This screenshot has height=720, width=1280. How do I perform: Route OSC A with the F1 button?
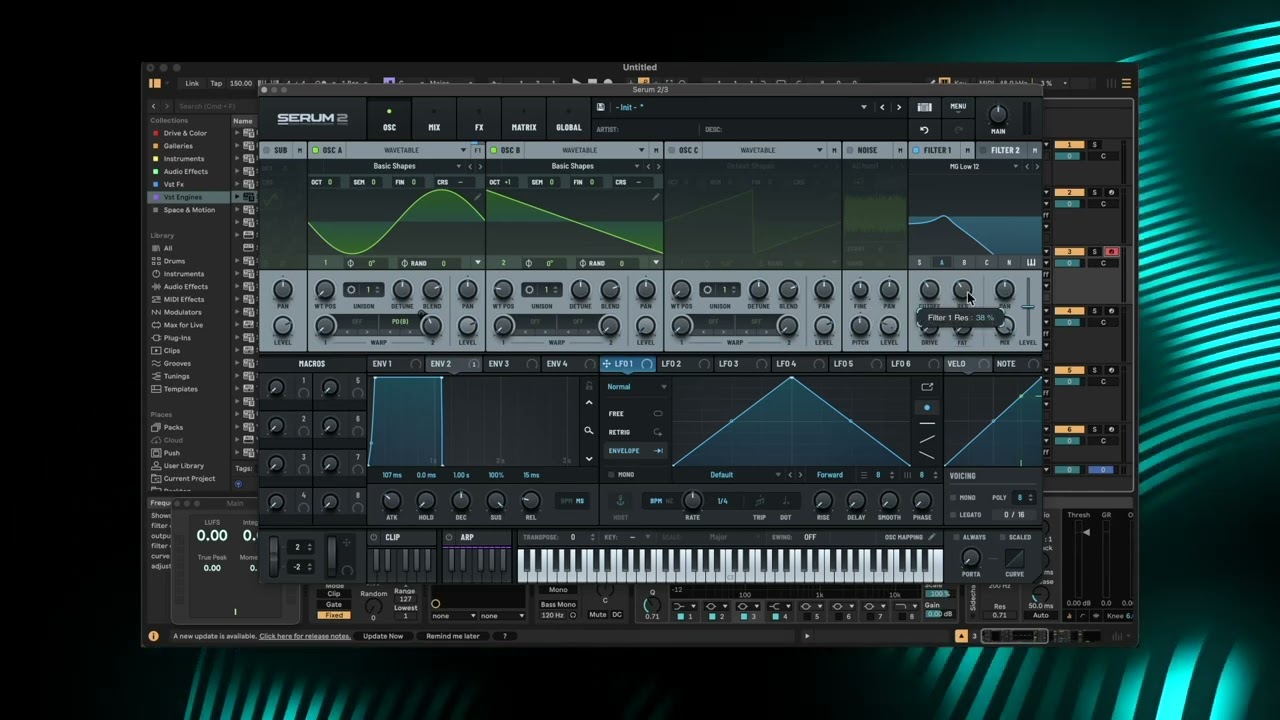[477, 150]
